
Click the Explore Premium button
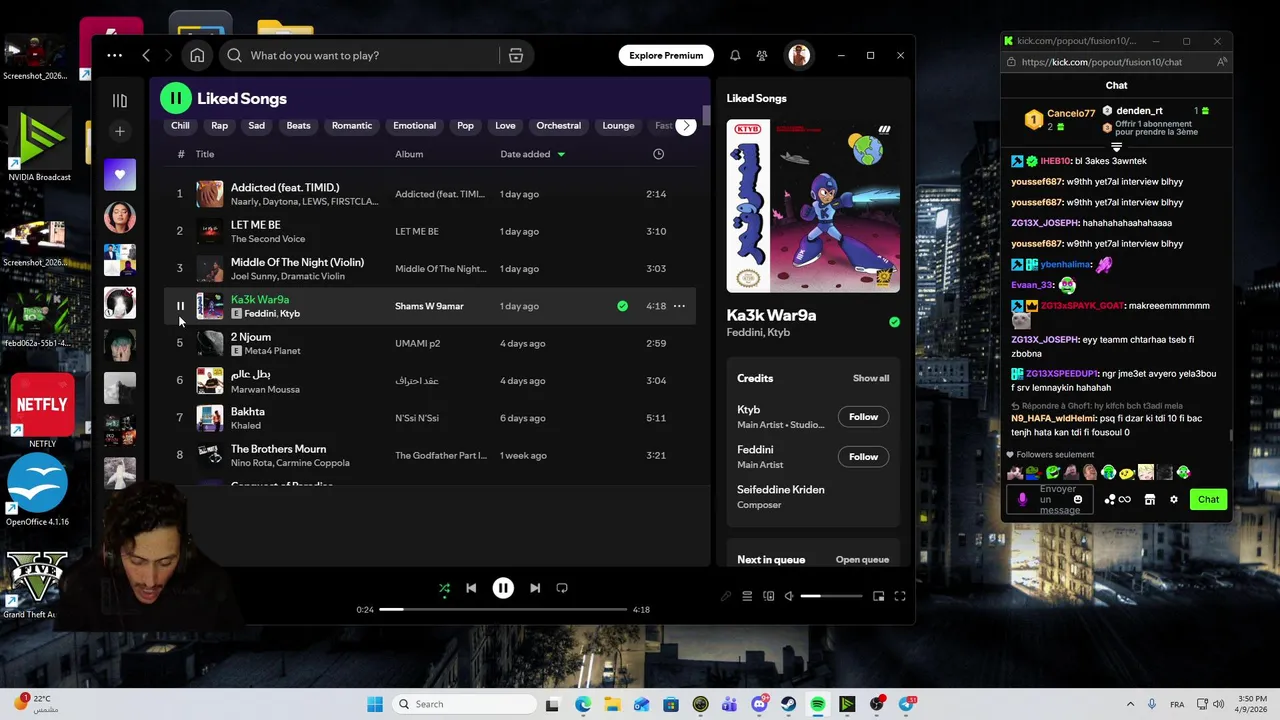click(x=666, y=56)
